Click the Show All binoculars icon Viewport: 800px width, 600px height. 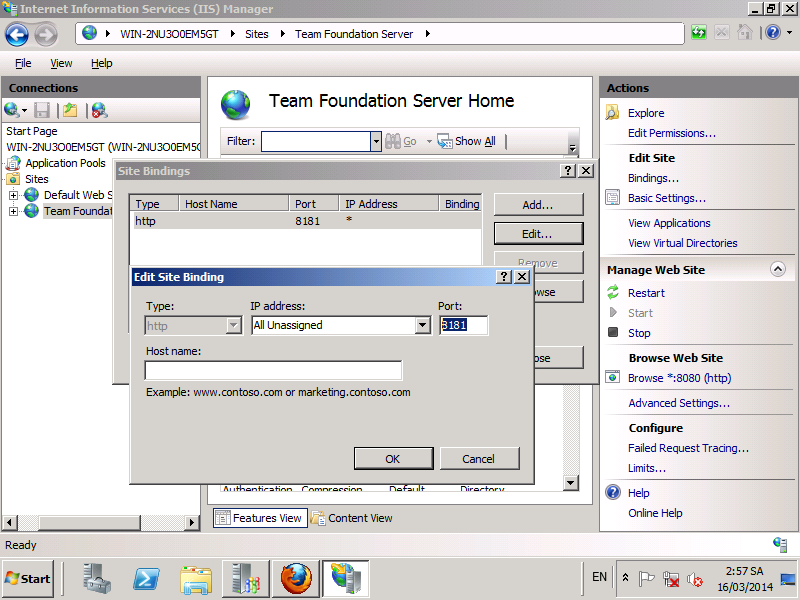click(x=444, y=141)
